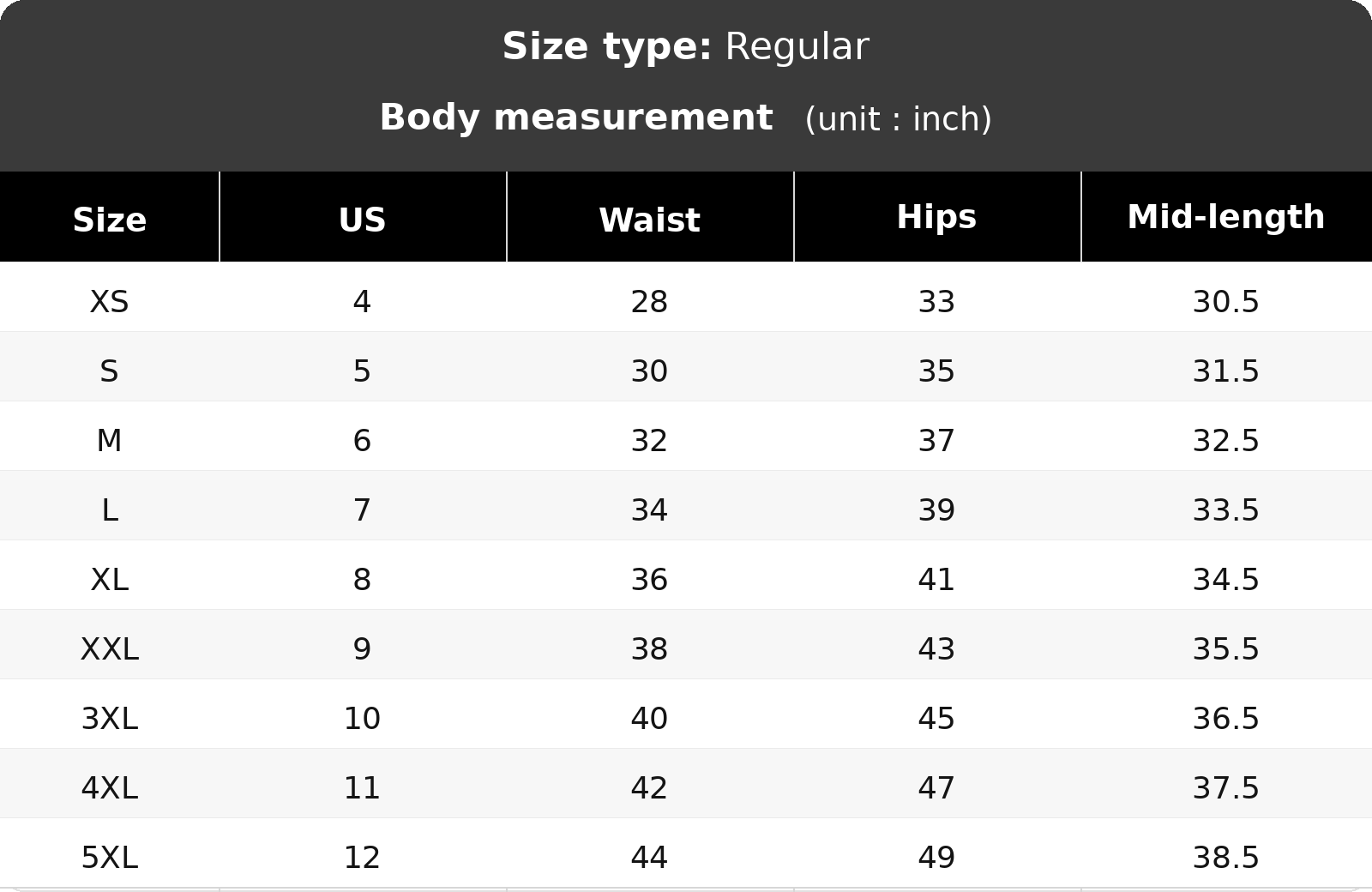
Task: Select the 3XL size row label
Action: 109,719
